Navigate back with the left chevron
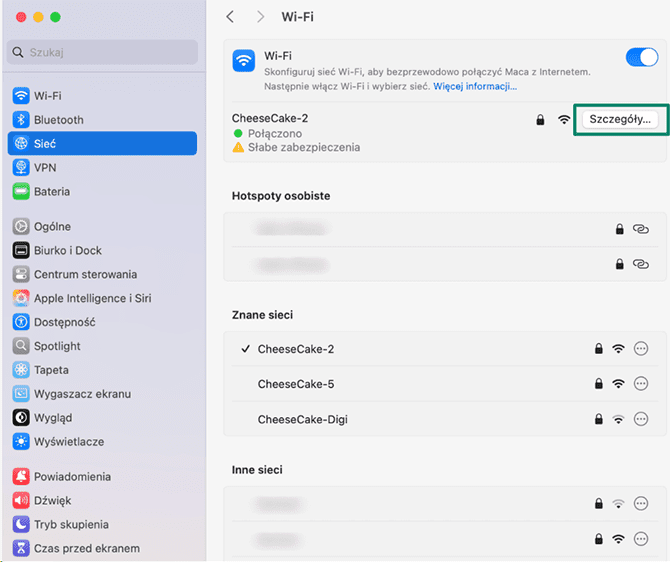 [231, 17]
